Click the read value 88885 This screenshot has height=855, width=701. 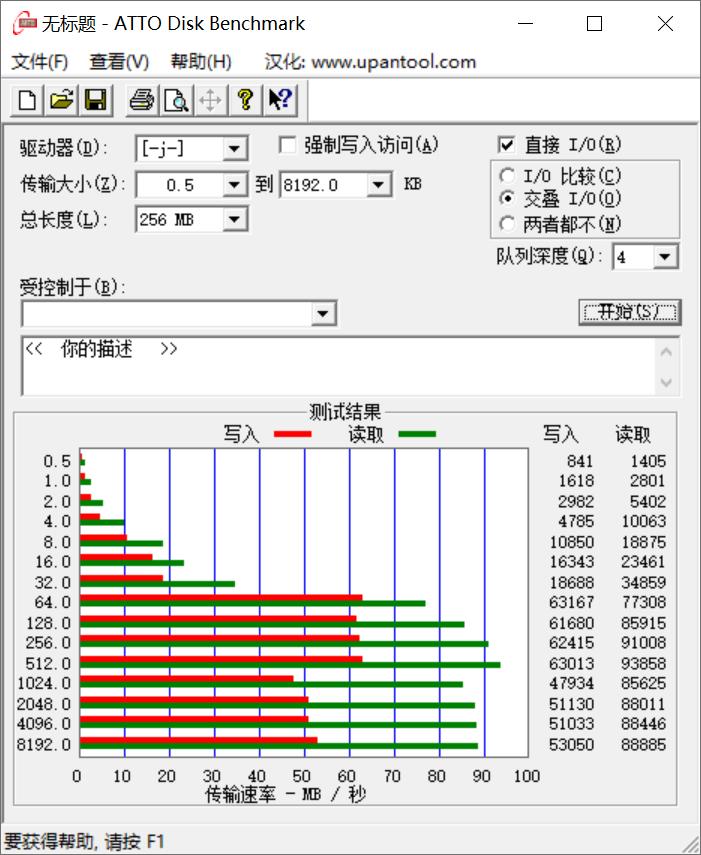(643, 744)
